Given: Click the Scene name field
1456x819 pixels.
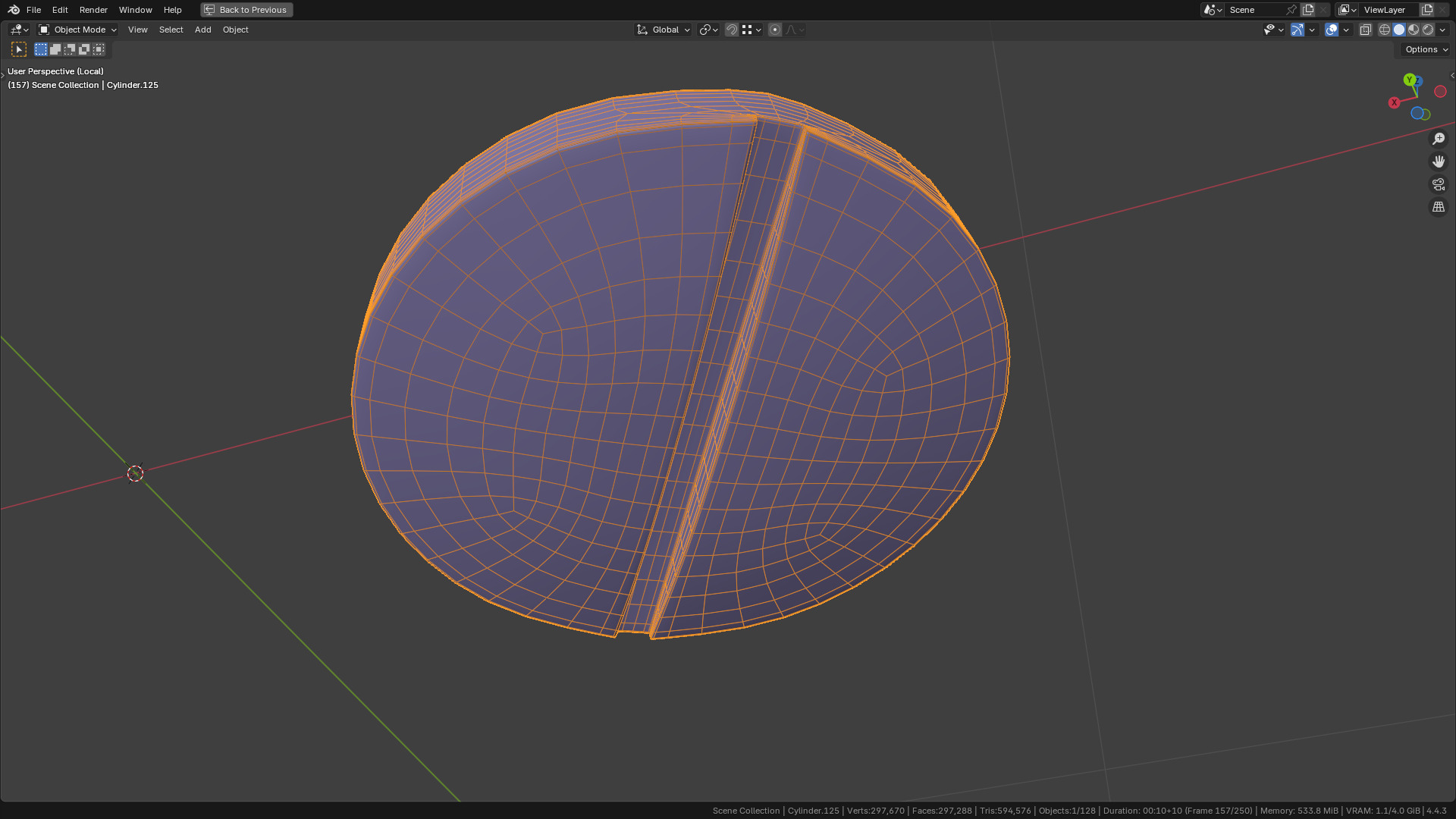Looking at the screenshot, I should coord(1254,10).
